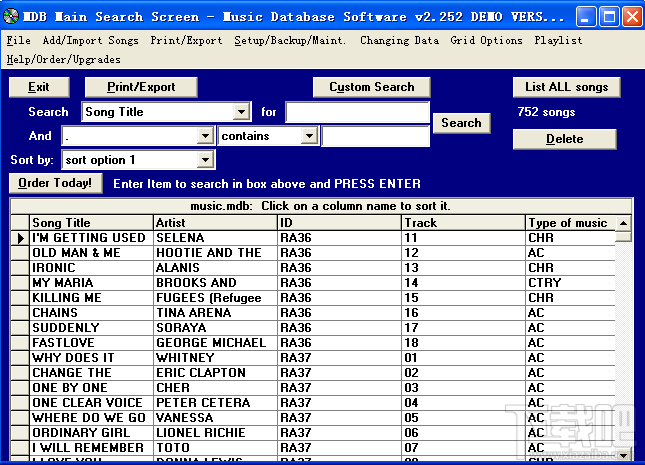Select song cell CHAINS
This screenshot has width=645, height=465.
[x=91, y=313]
